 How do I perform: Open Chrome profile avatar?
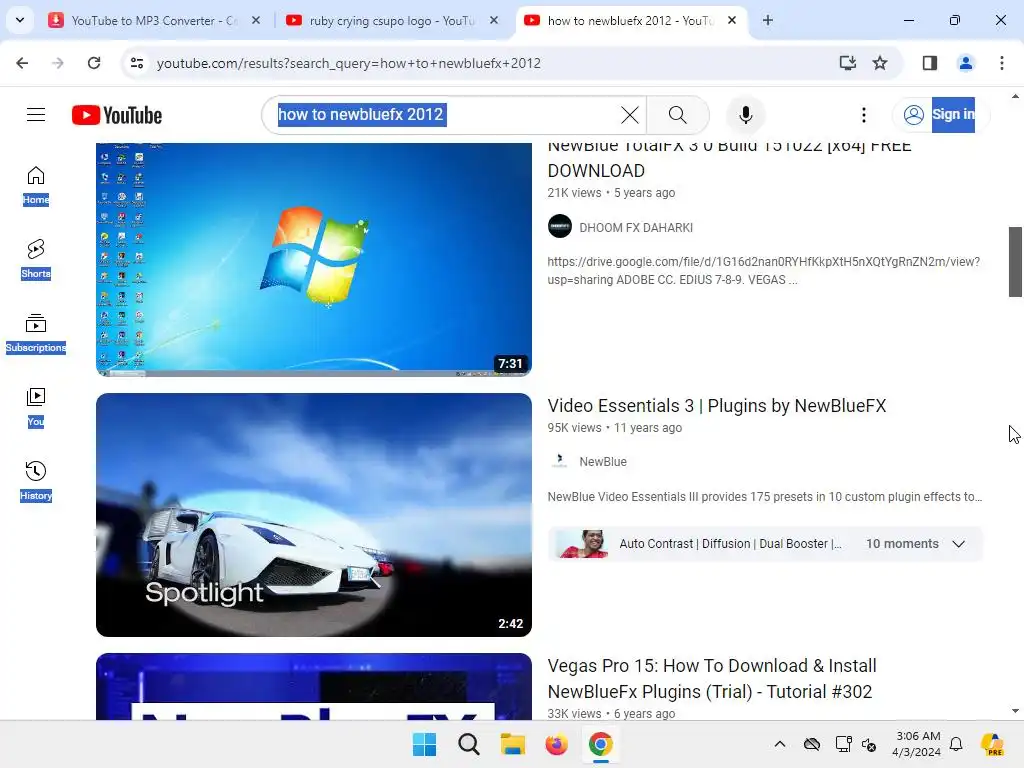point(965,63)
